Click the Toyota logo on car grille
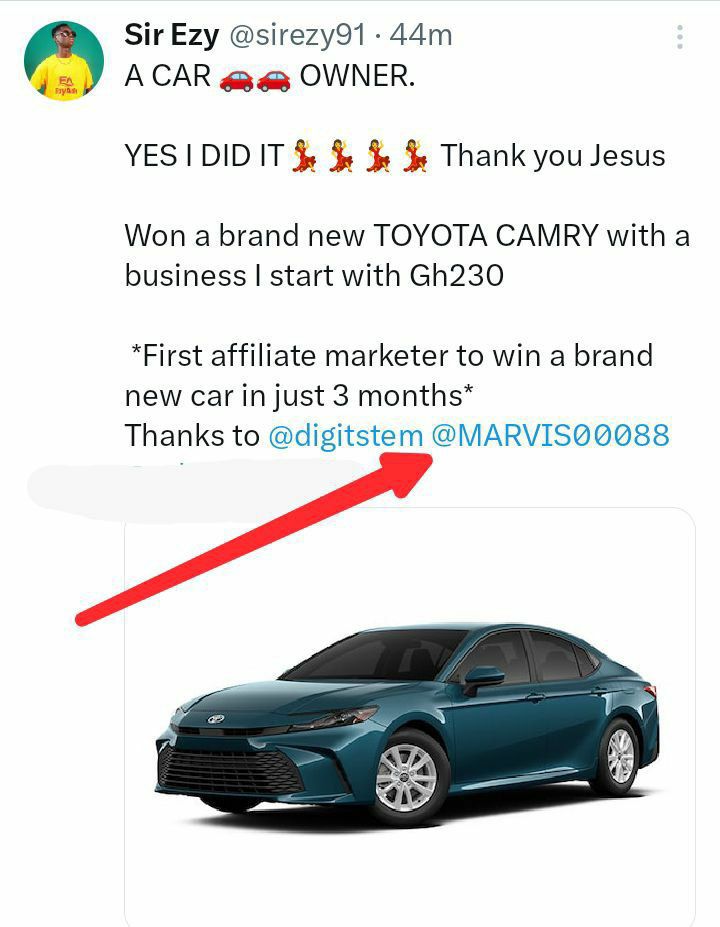 coord(216,719)
